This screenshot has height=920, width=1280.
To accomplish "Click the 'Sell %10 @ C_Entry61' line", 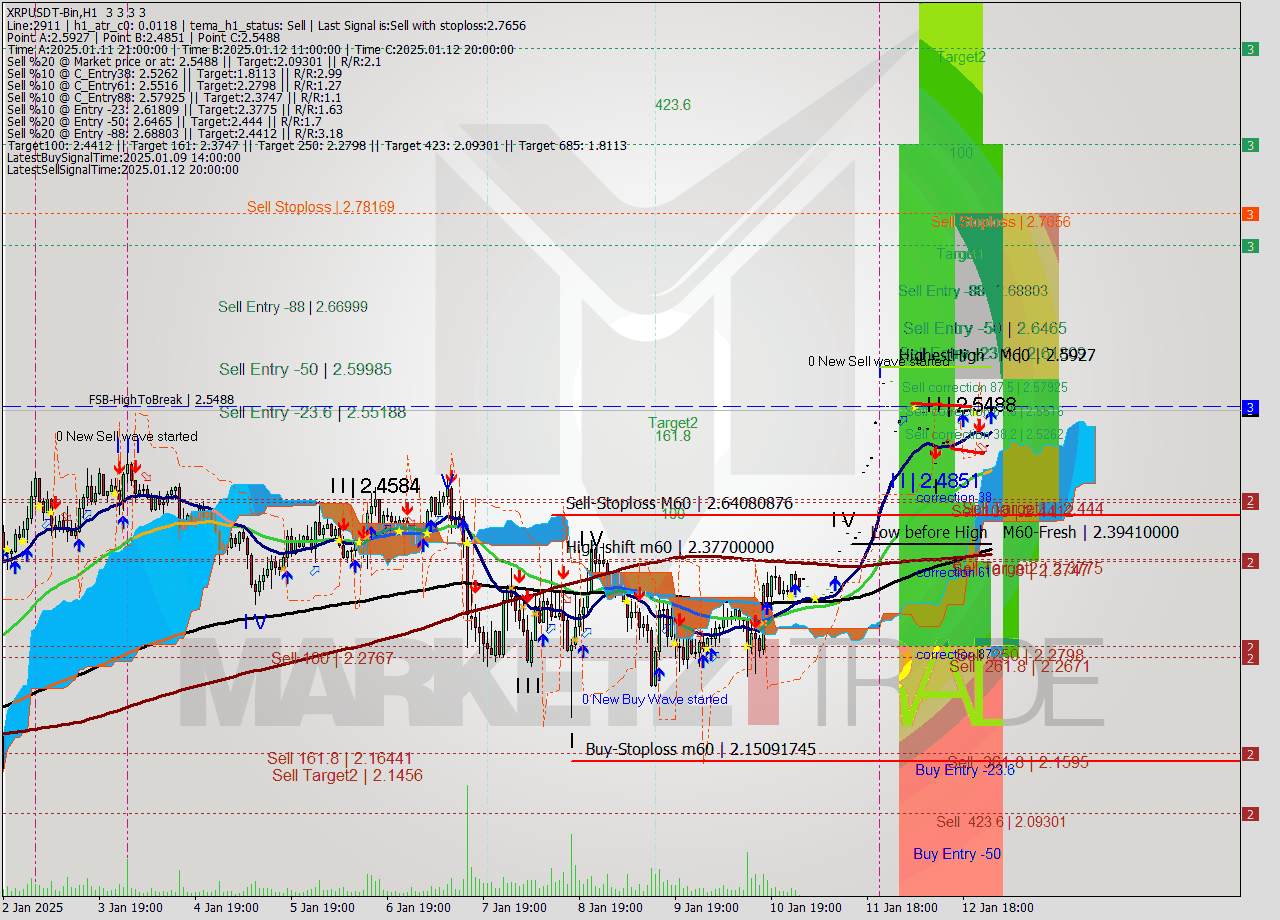I will 174,85.
